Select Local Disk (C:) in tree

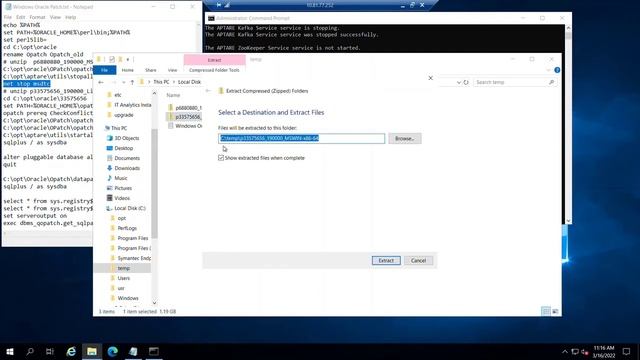coord(130,208)
